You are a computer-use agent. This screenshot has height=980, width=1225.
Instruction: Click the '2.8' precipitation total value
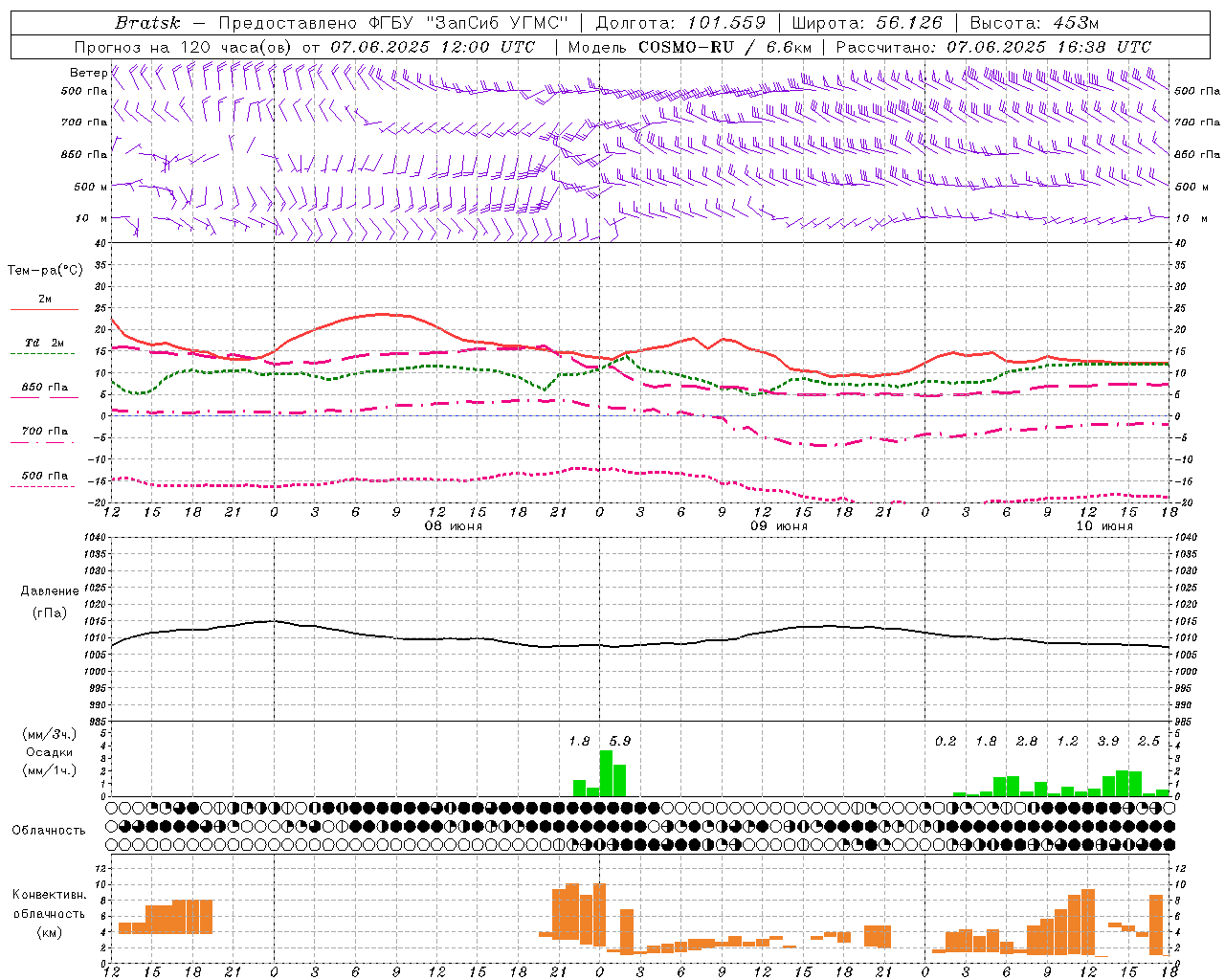click(x=1027, y=741)
